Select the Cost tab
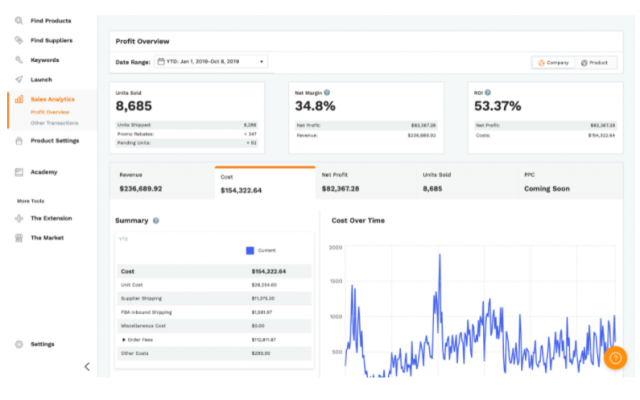This screenshot has height=400, width=640. 265,183
